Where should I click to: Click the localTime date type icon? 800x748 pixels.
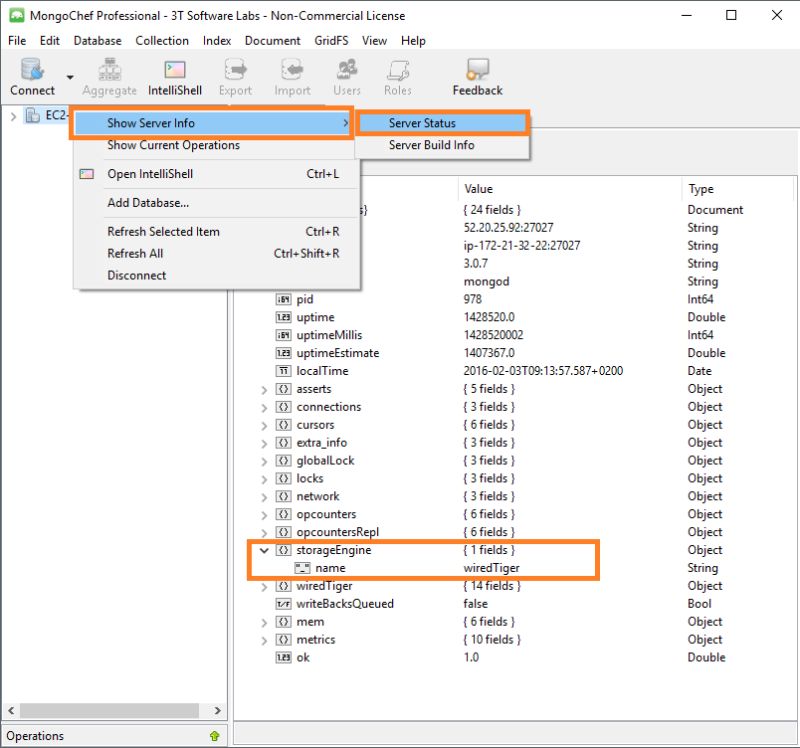pos(283,371)
